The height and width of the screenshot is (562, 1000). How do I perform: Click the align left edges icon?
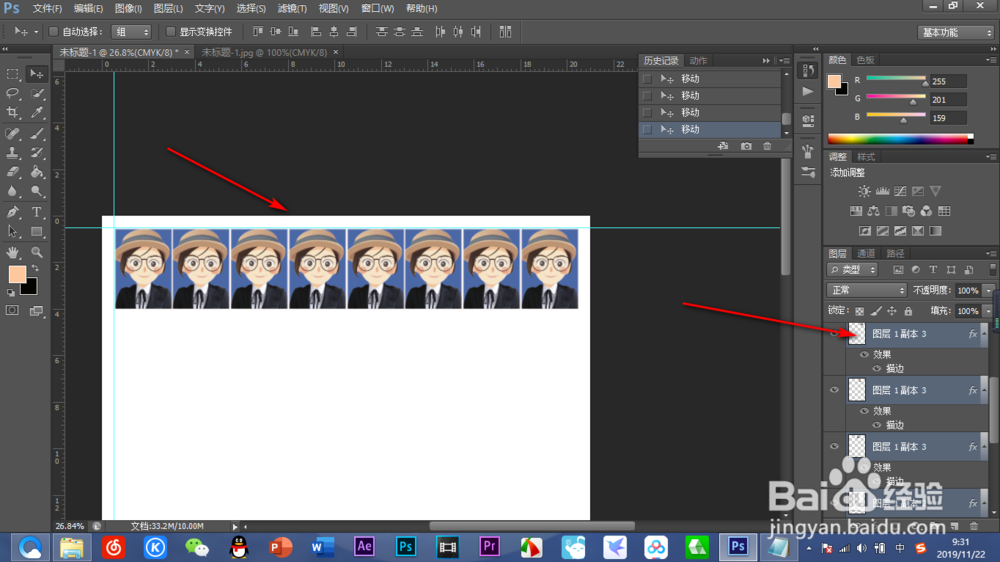tap(316, 31)
